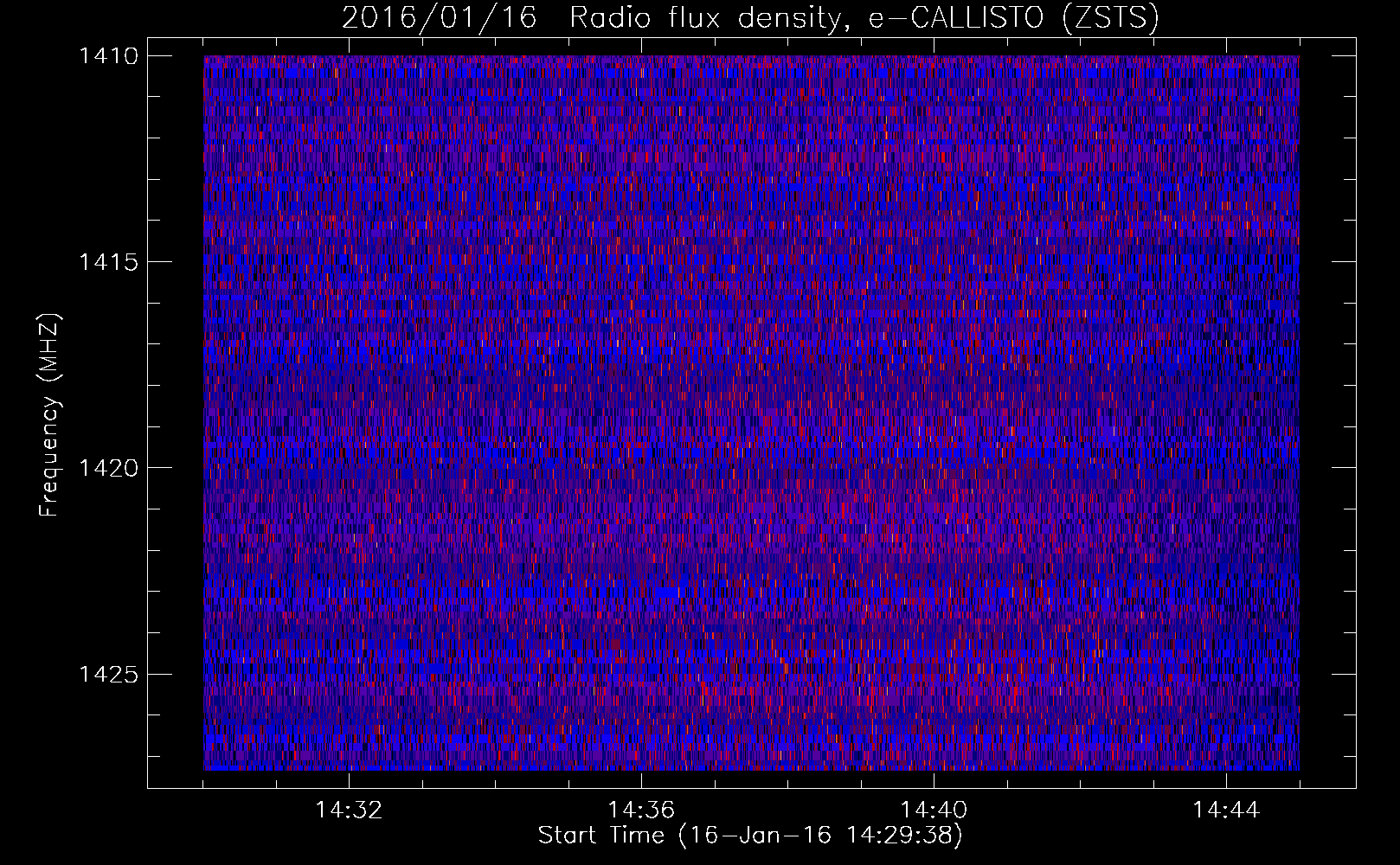Image resolution: width=1400 pixels, height=865 pixels.
Task: Click the 'Frequency (MHZ)' y-axis title
Action: click(x=50, y=415)
